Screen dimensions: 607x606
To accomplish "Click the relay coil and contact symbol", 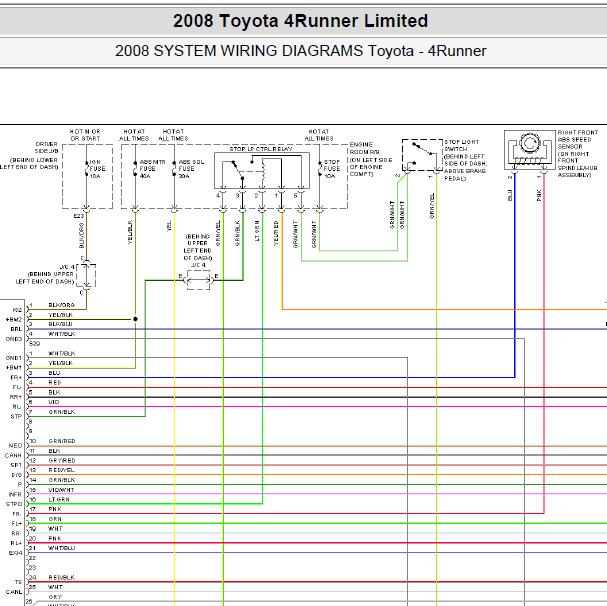I will click(261, 171).
